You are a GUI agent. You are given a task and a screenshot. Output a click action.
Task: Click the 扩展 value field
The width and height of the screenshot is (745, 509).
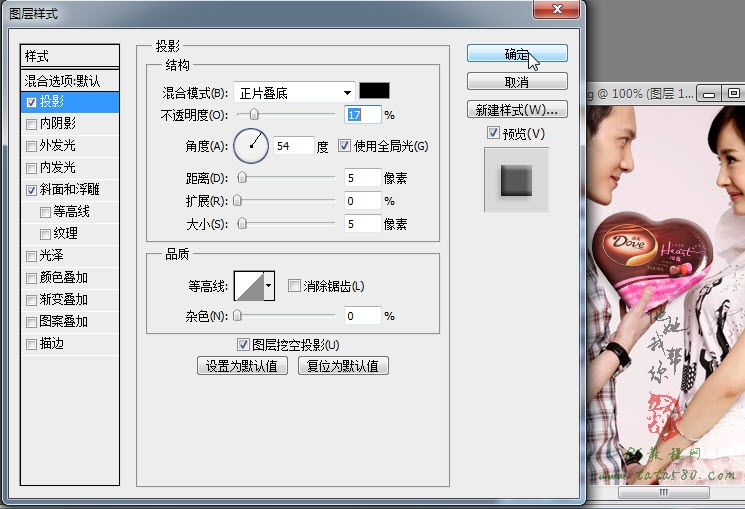pyautogui.click(x=363, y=201)
